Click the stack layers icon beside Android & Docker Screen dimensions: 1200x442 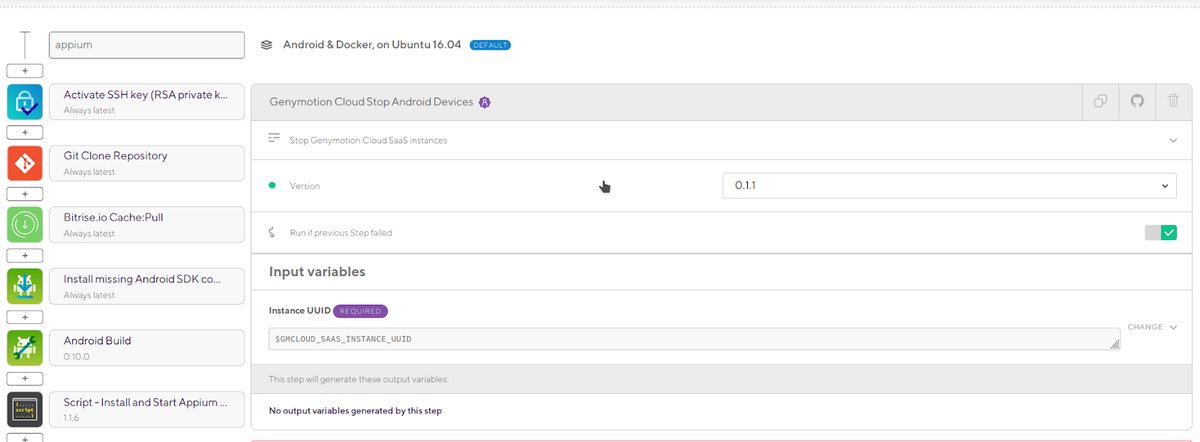[267, 45]
